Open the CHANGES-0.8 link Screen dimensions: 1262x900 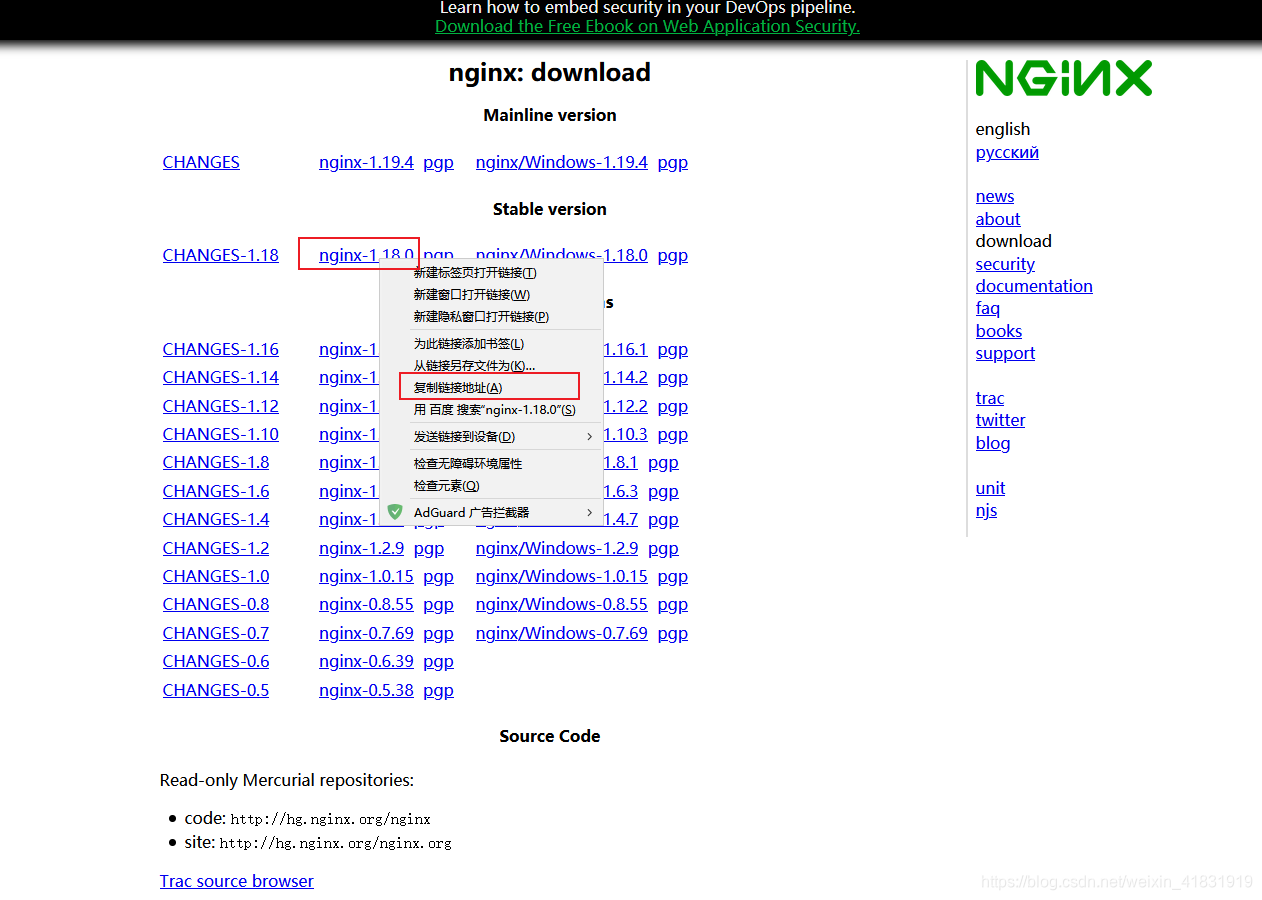point(216,604)
